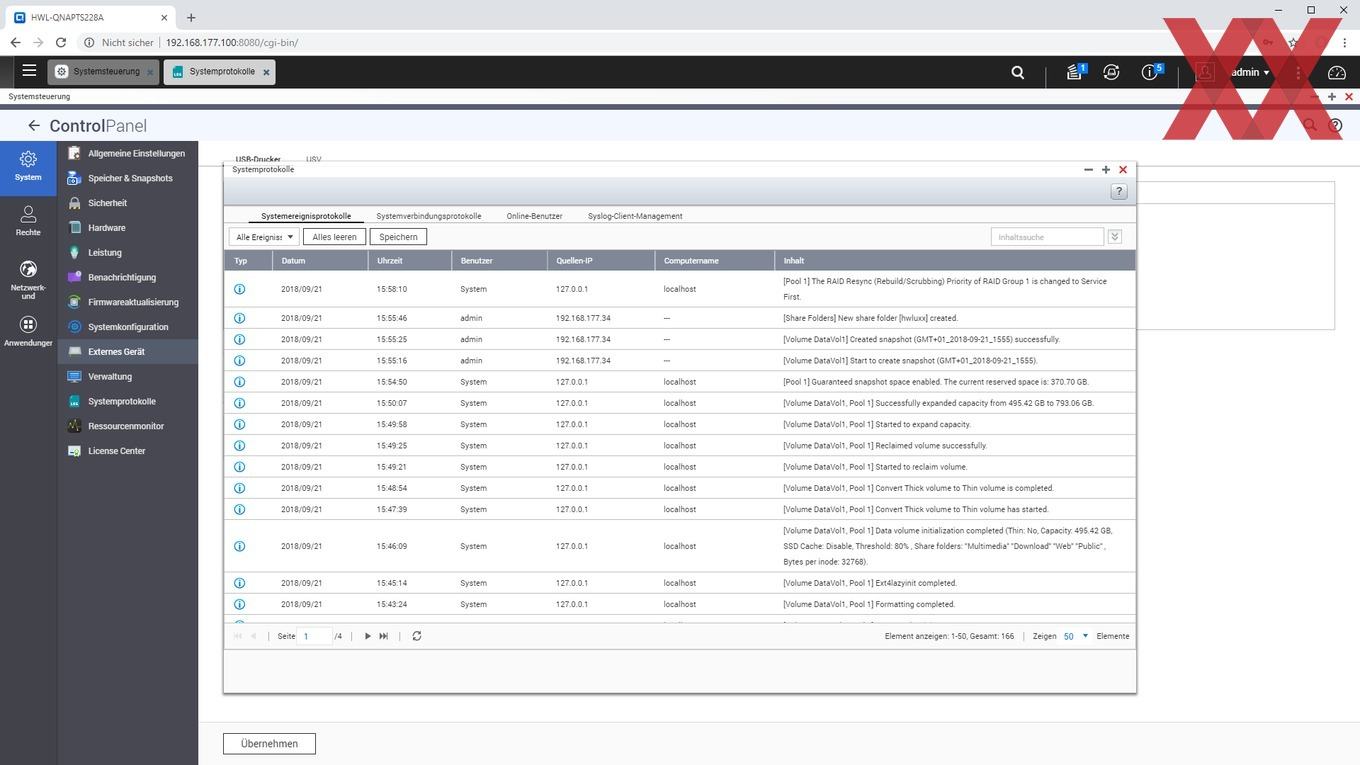
Task: Open Ressourcenmonitor
Action: click(128, 426)
